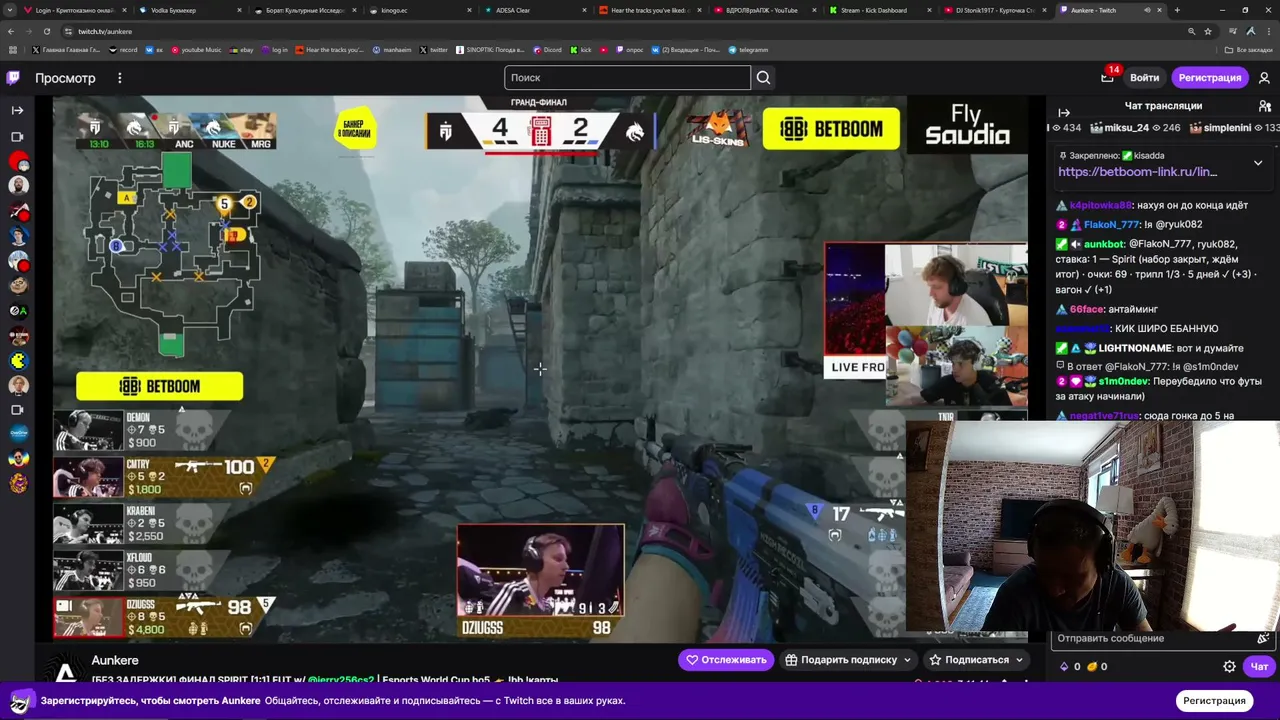The height and width of the screenshot is (720, 1280).
Task: Open the chat community users list
Action: (x=1265, y=106)
